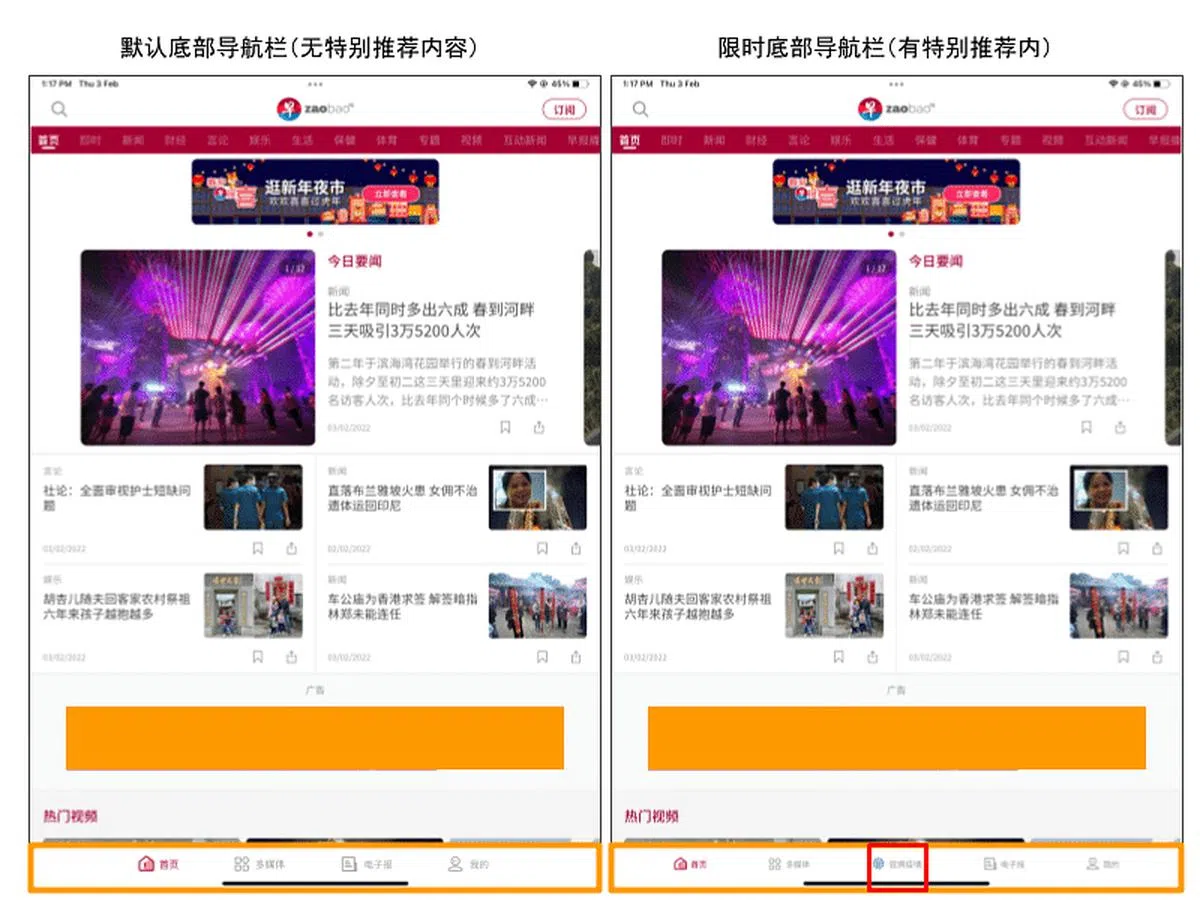This screenshot has height=900, width=1200.
Task: Switch to the 体育 tab in the right screen
Action: click(x=967, y=141)
